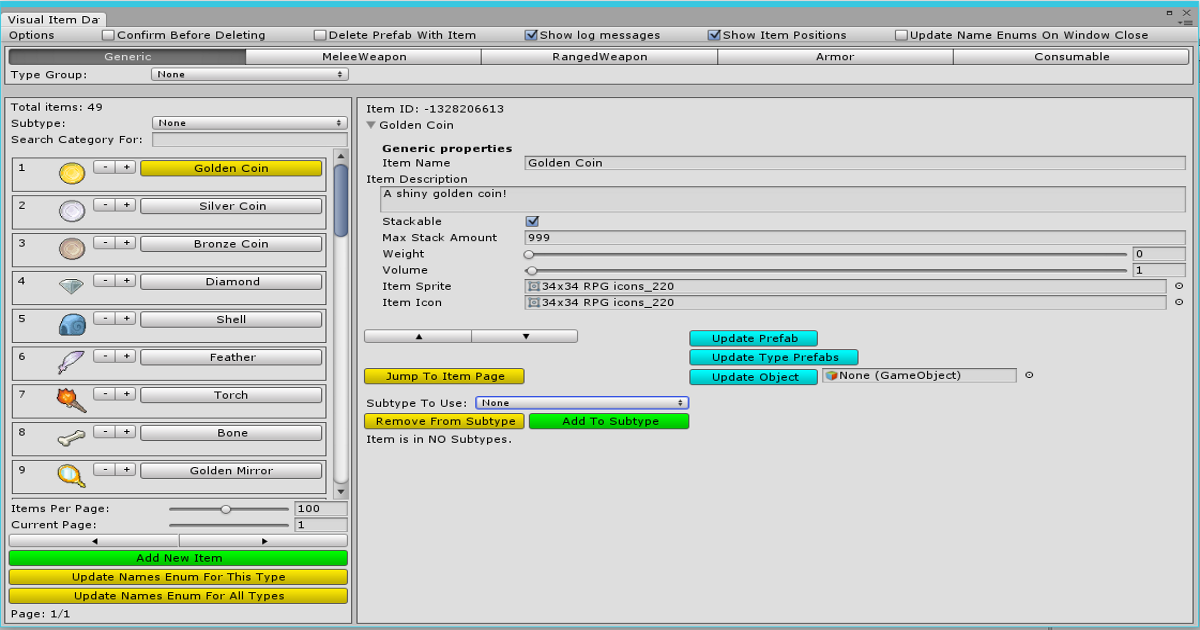The image size is (1200, 630).
Task: Uncheck the Stackable checkbox
Action: 533,221
